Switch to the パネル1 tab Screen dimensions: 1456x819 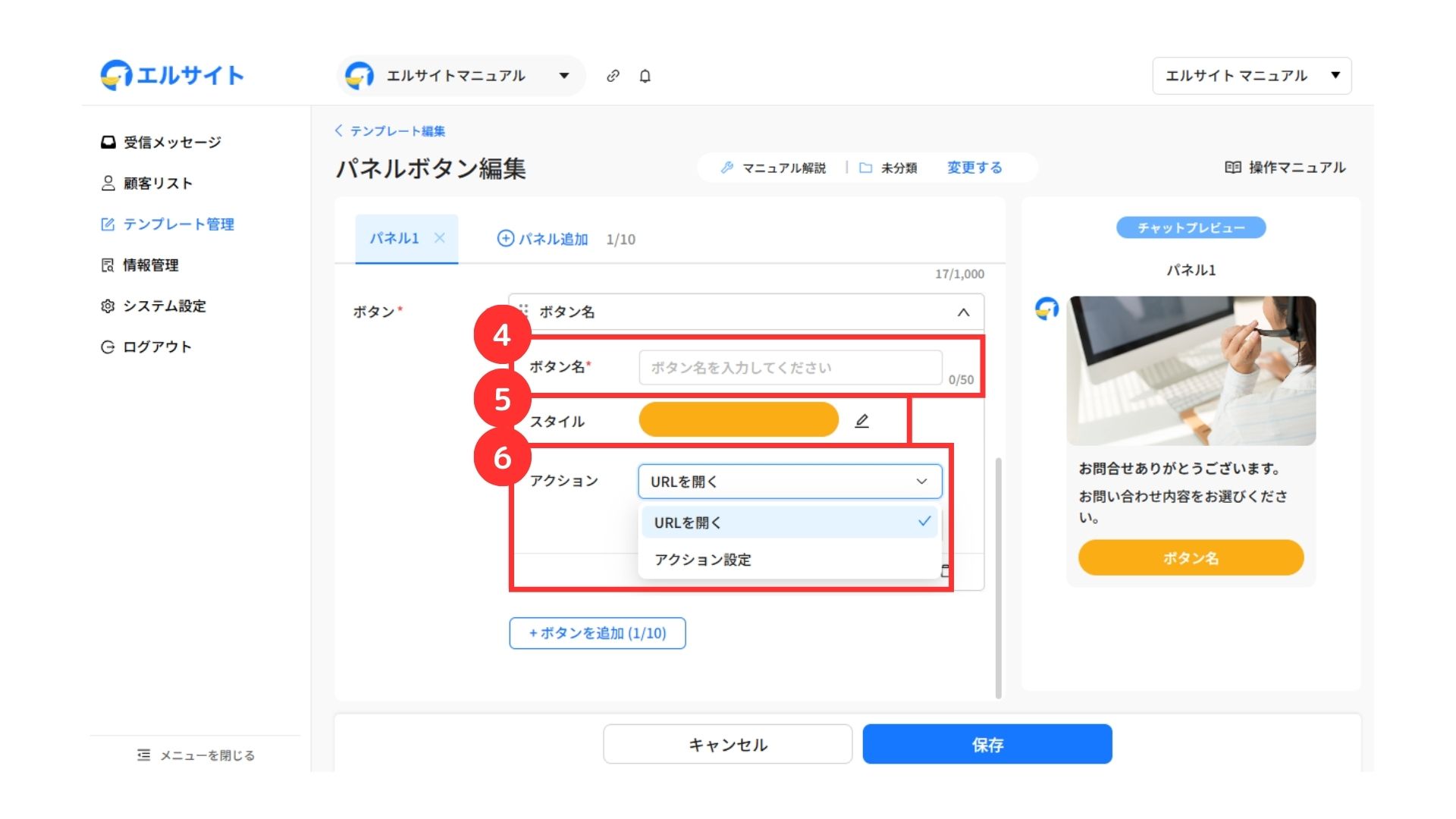tap(394, 238)
